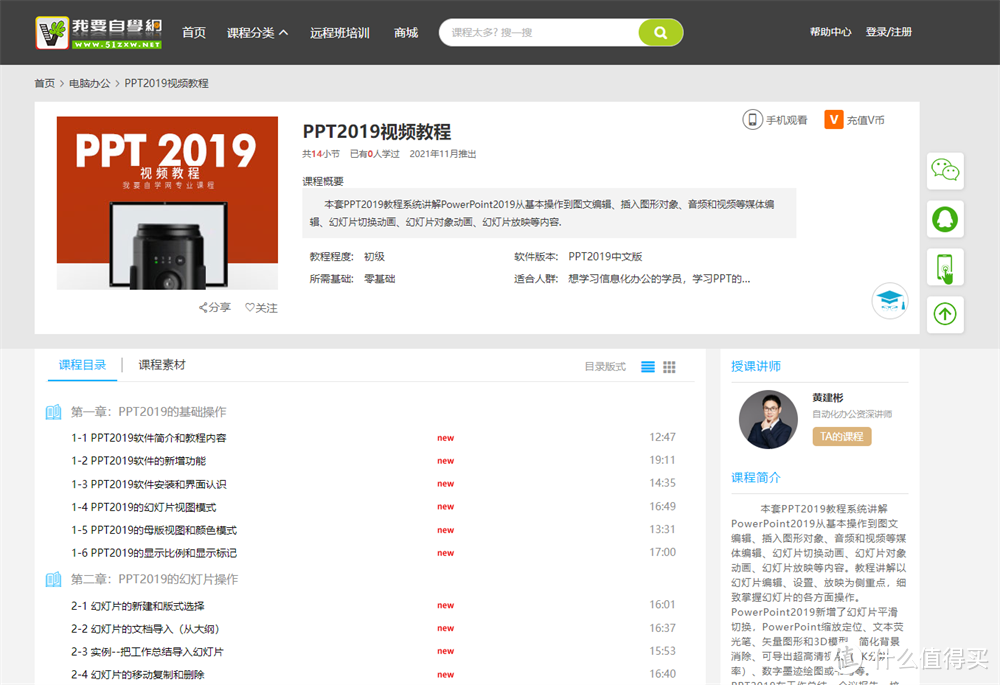Click the 手机观看 phone icon

[753, 119]
